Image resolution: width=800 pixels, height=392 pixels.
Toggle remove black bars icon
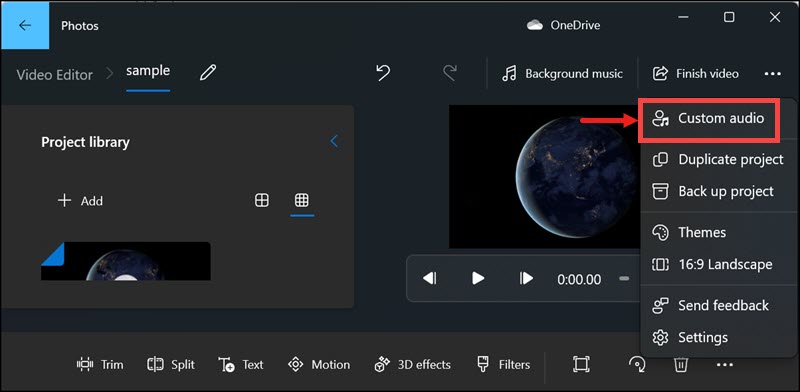click(581, 364)
